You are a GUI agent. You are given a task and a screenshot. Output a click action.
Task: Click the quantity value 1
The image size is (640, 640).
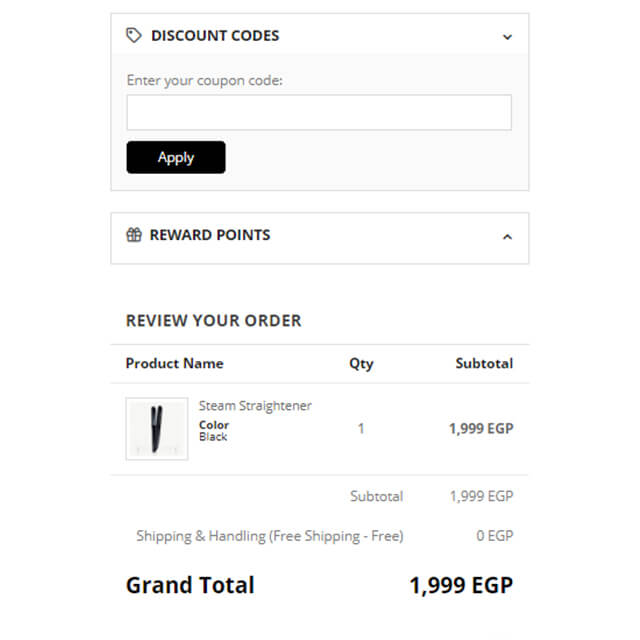361,428
